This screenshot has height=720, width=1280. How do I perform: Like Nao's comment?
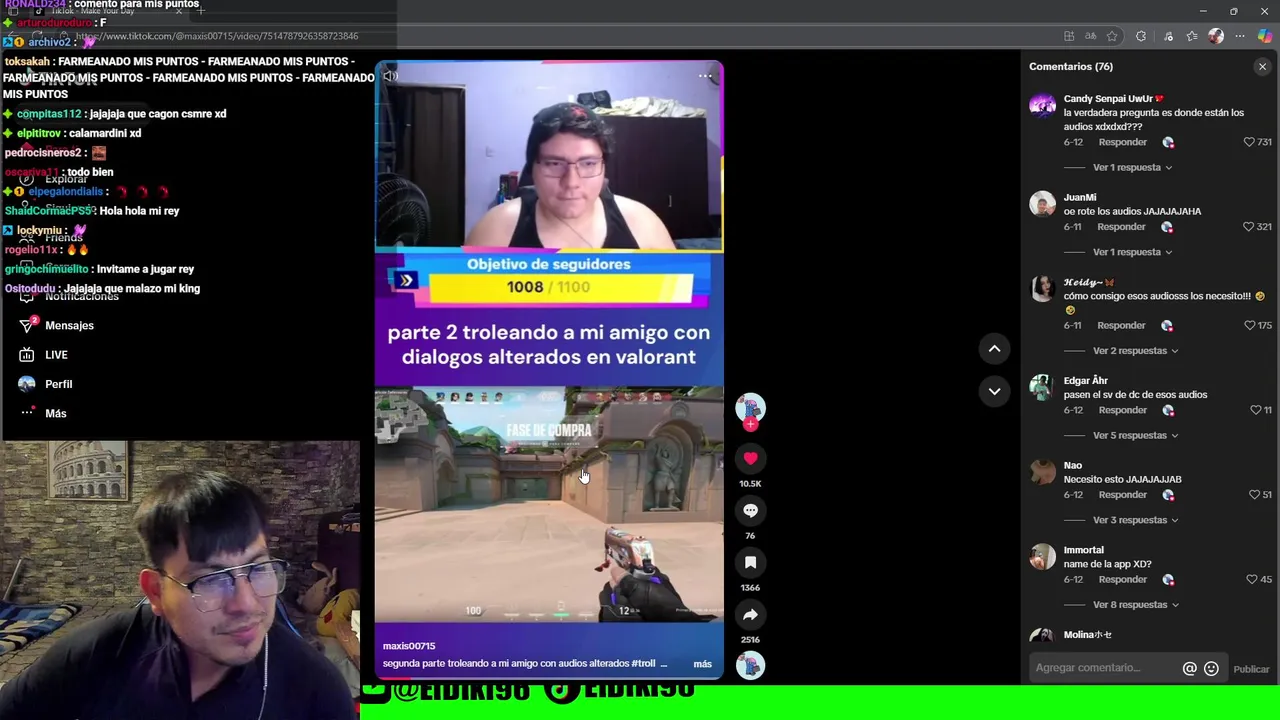(x=1254, y=495)
